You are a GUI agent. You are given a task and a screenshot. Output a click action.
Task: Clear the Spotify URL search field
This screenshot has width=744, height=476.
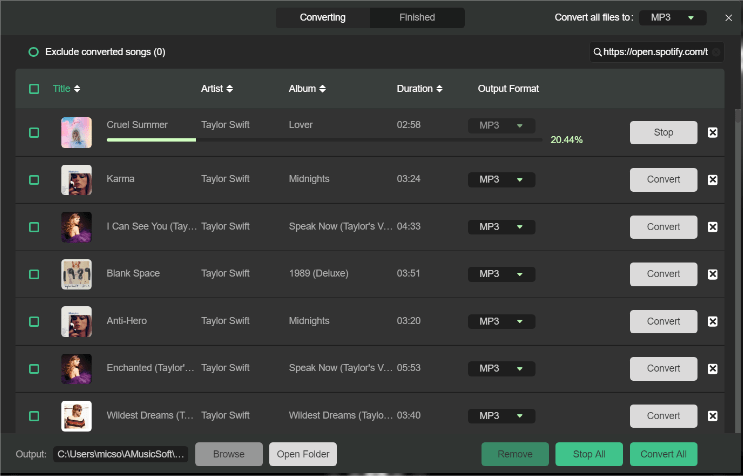pos(716,52)
